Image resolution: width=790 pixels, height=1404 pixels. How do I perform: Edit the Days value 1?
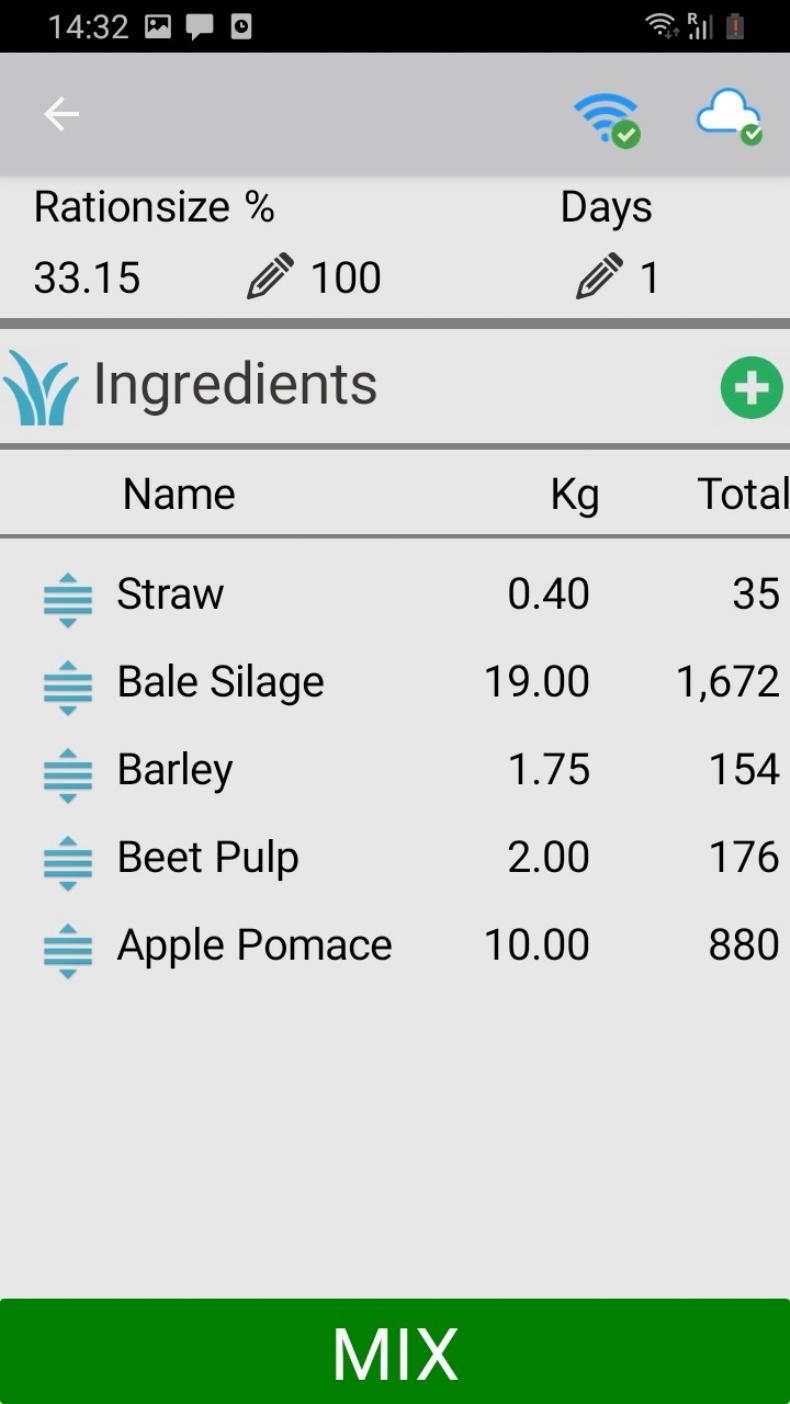point(650,278)
